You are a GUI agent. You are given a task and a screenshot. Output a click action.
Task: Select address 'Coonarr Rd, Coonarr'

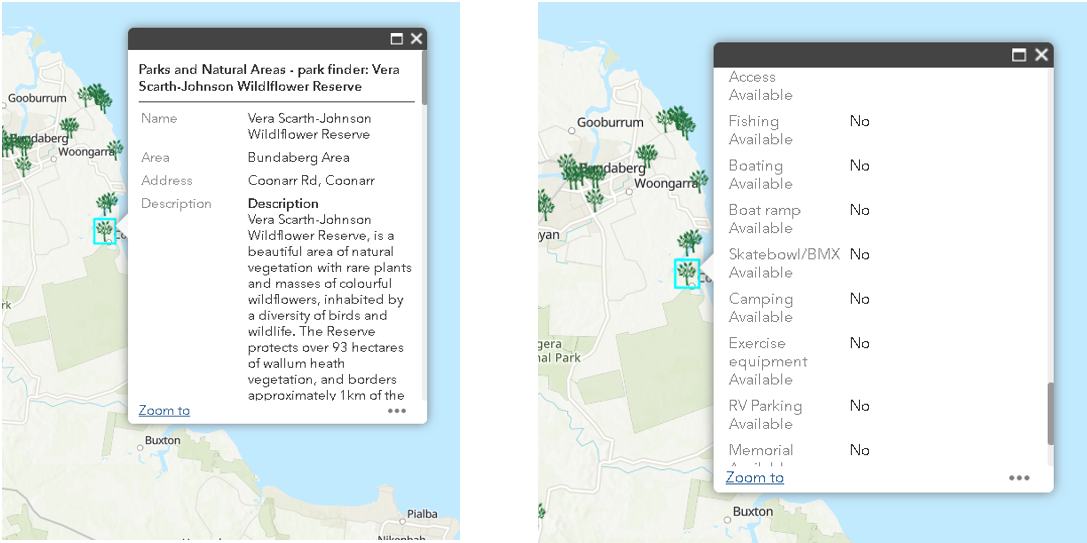pos(311,180)
